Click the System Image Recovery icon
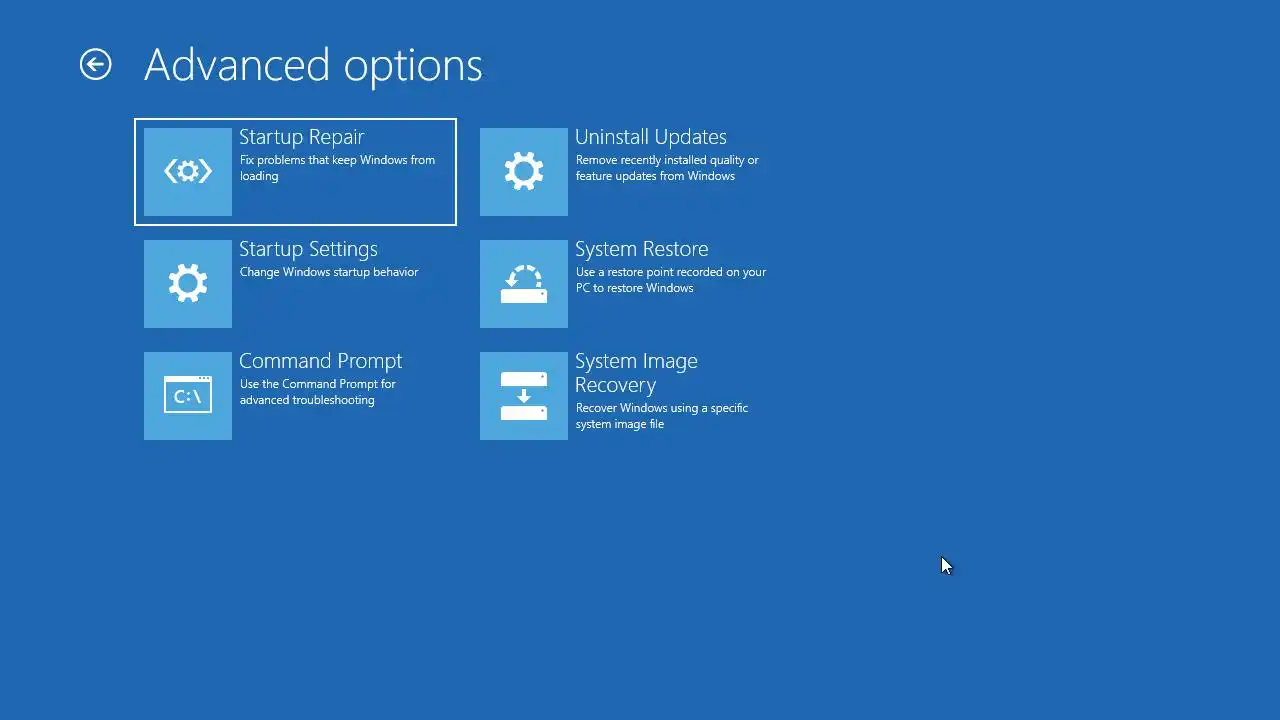Image resolution: width=1280 pixels, height=720 pixels. (524, 396)
